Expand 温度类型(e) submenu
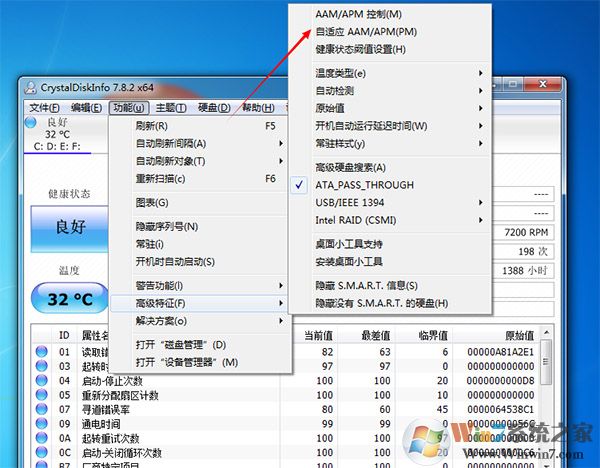 [x=390, y=73]
